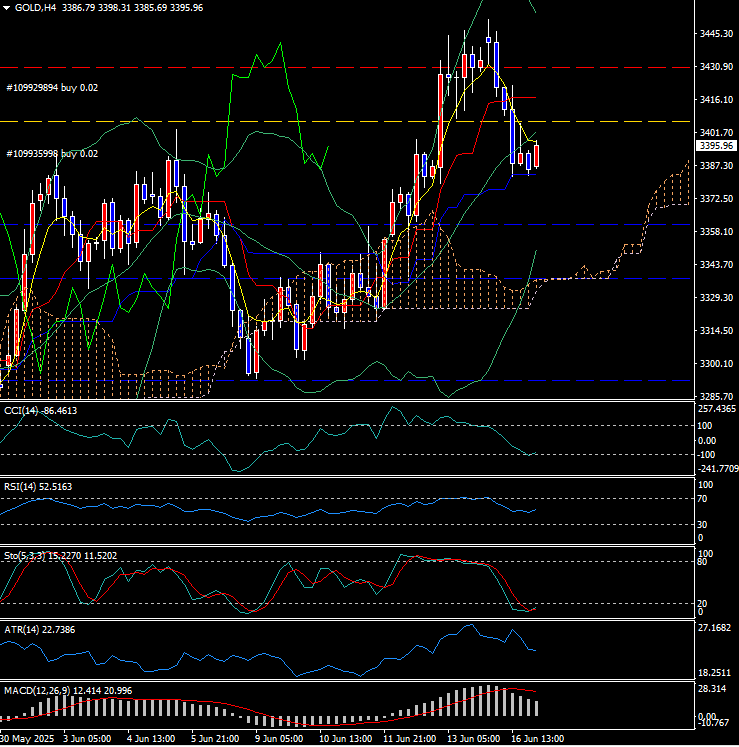Image resolution: width=739 pixels, height=747 pixels.
Task: Click the 3343.70 price scale value
Action: click(716, 264)
